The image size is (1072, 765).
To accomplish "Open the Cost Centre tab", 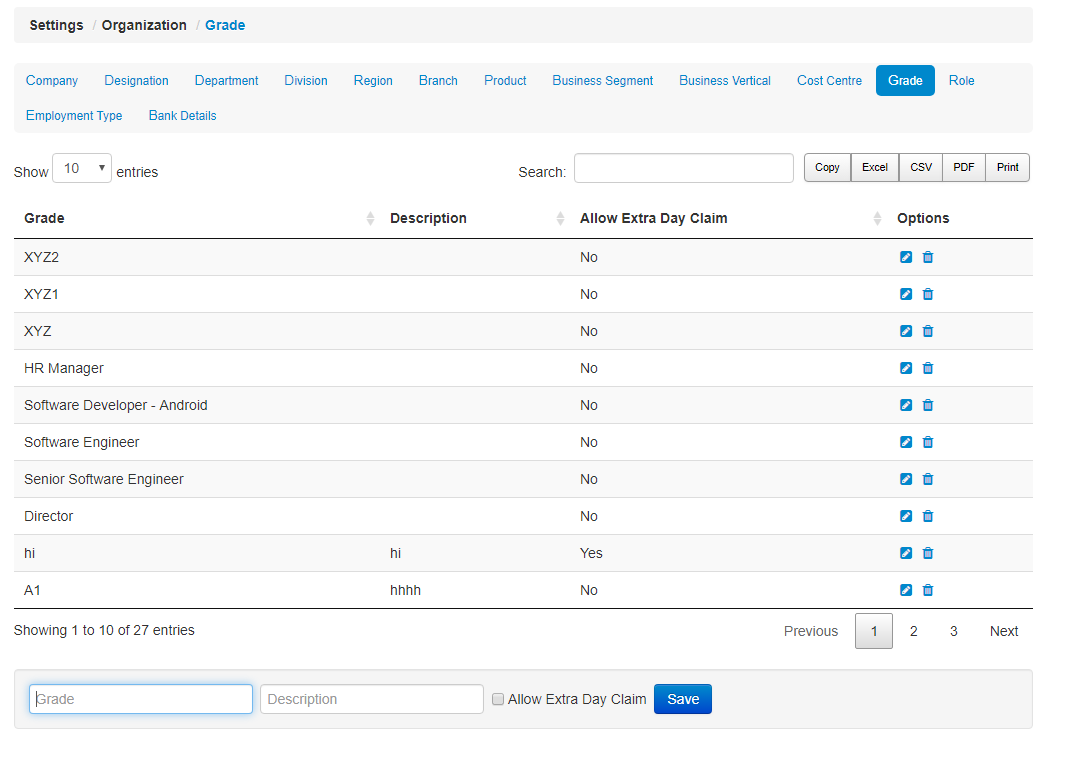I will click(x=829, y=81).
